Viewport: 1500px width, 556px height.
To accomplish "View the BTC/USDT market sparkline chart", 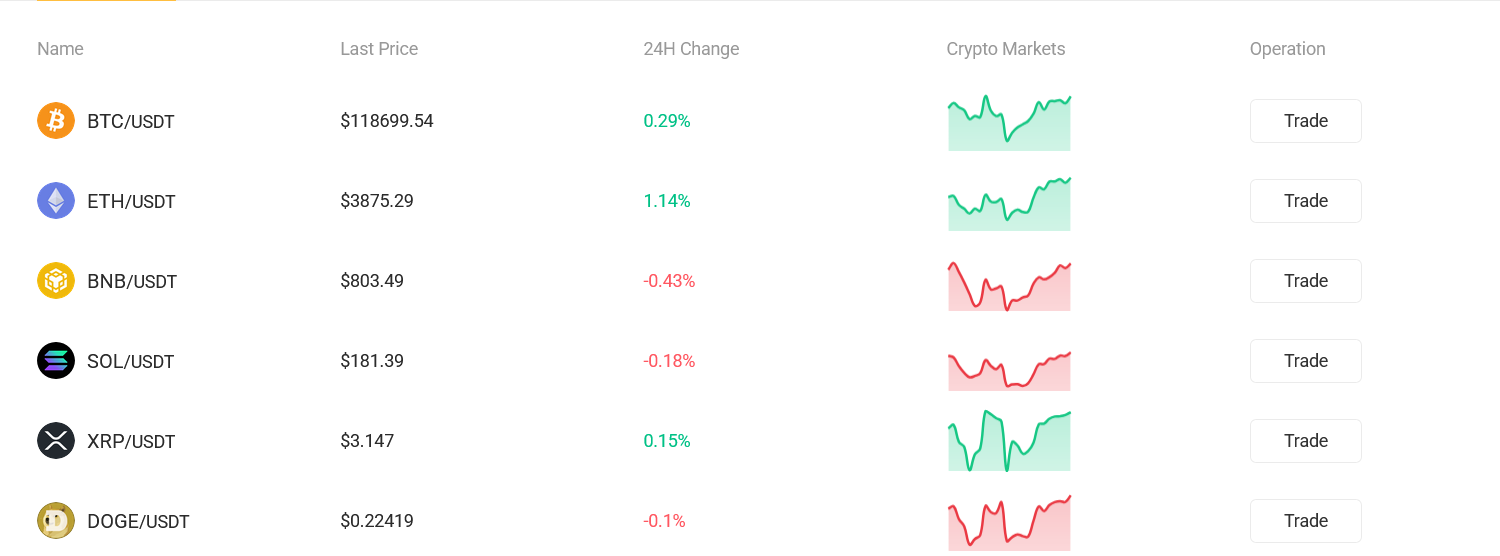I will tap(1009, 124).
